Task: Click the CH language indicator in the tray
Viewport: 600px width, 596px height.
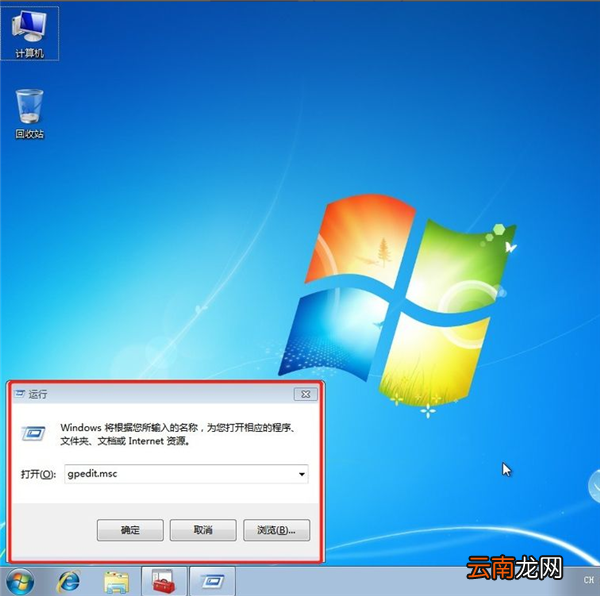Action: tap(589, 580)
